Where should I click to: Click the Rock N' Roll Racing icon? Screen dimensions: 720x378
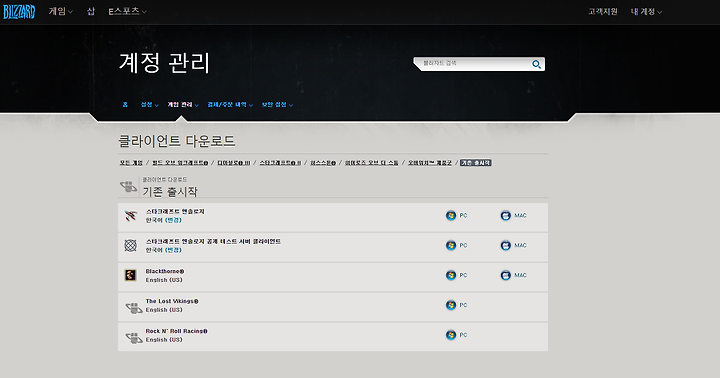[x=134, y=338]
